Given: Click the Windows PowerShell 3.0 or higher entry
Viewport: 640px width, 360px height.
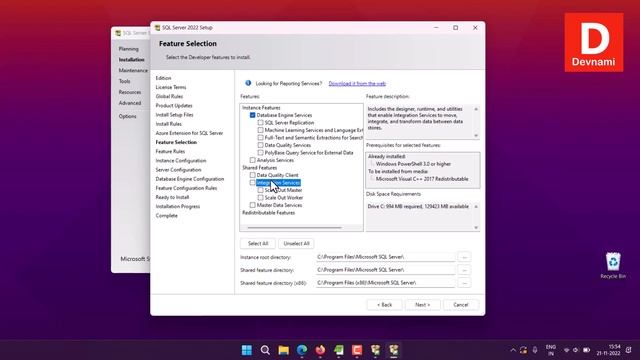Looking at the screenshot, I should [x=413, y=164].
